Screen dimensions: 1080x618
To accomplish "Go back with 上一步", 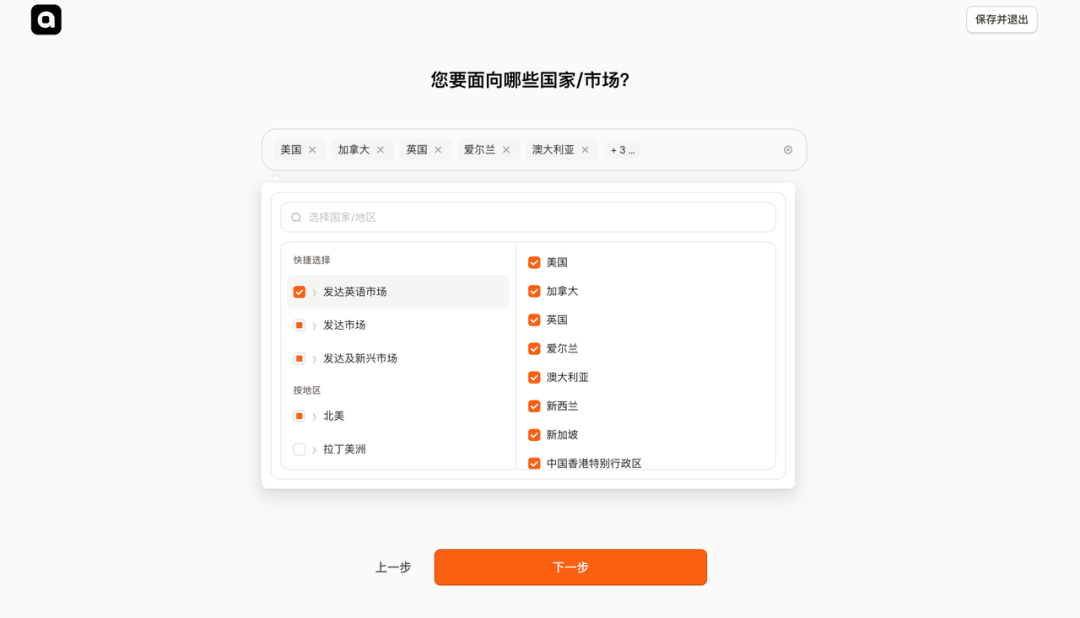I will pos(393,567).
